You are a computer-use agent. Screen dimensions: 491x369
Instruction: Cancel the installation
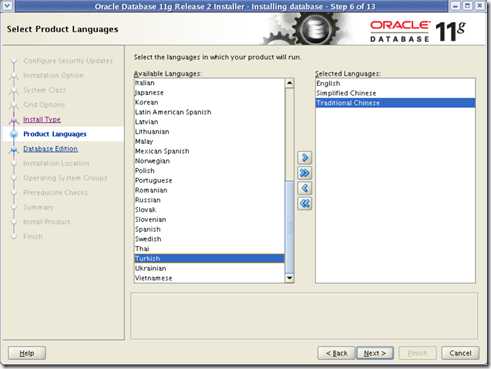pos(460,353)
